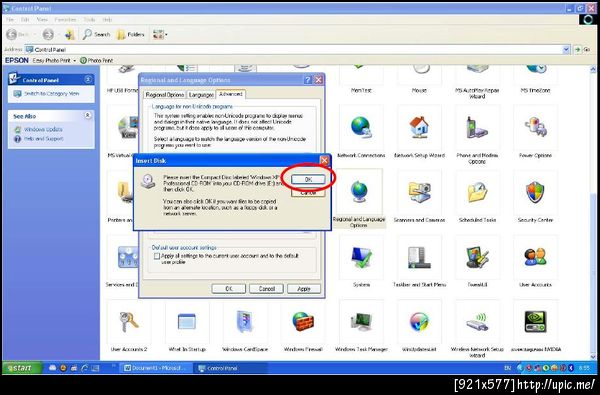
Task: Open the Favorites menu
Action: tap(65, 19)
